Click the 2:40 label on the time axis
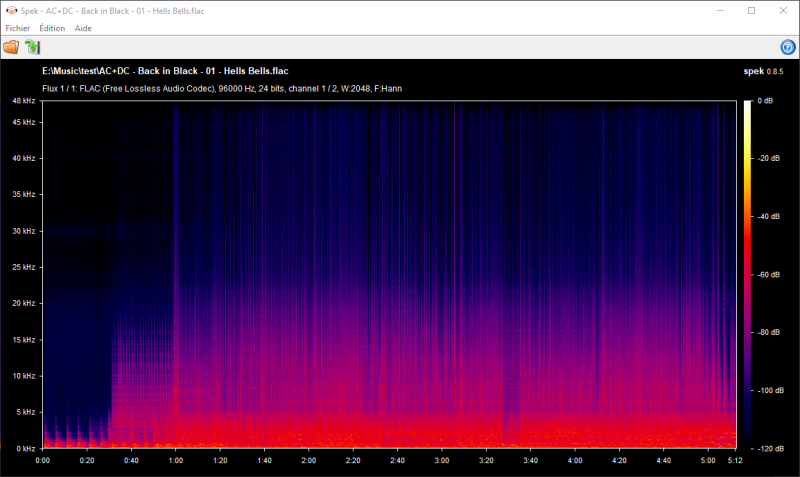 point(397,461)
